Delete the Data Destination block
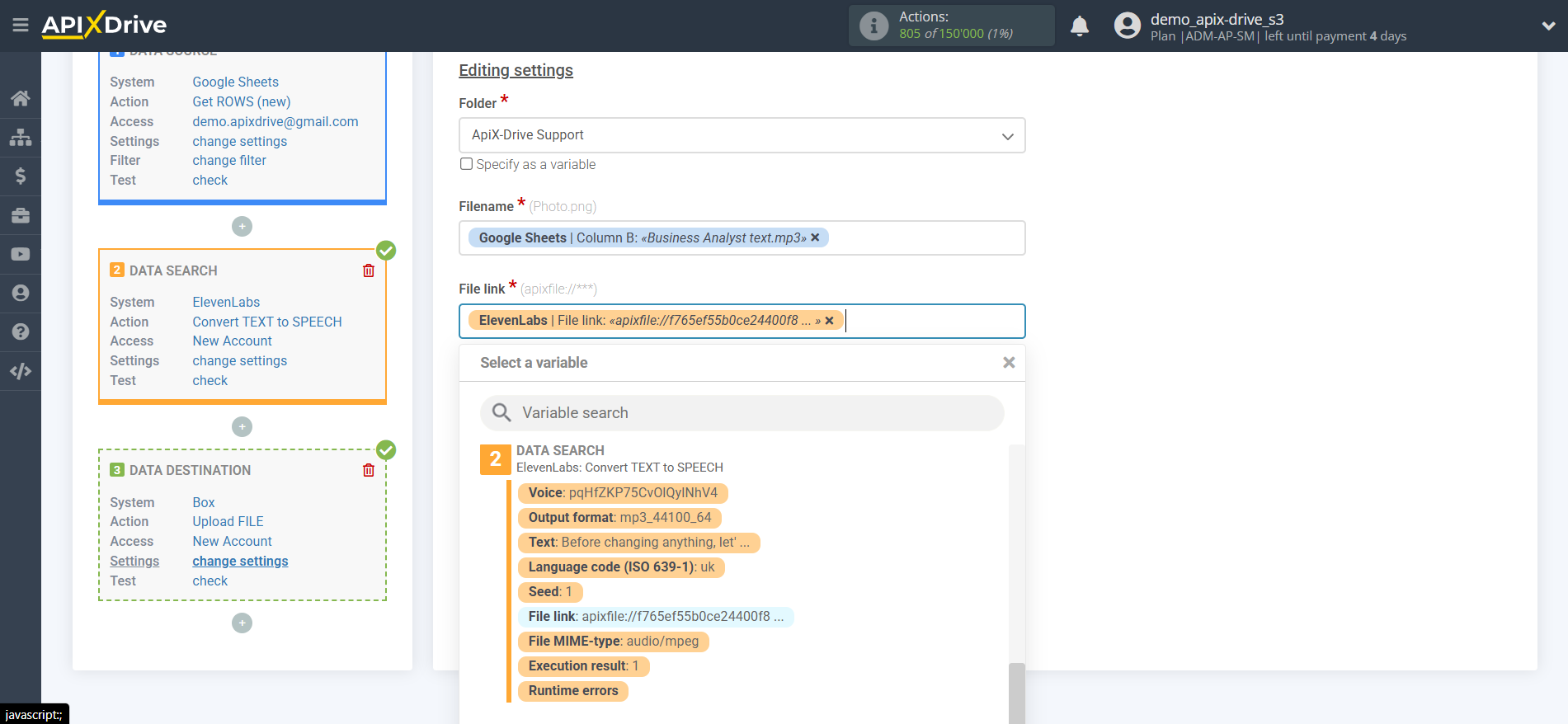 369,470
